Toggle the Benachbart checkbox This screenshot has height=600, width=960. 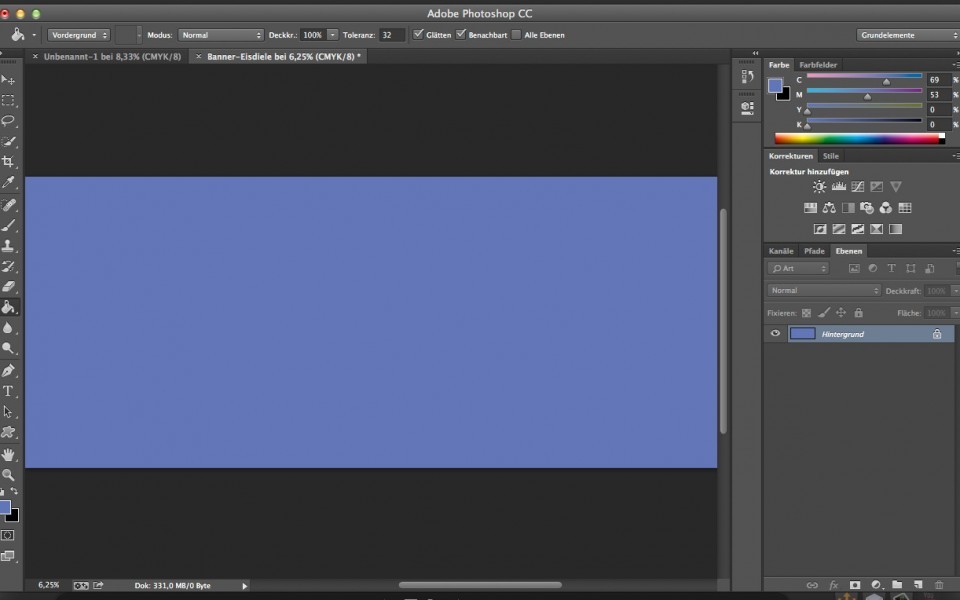461,34
